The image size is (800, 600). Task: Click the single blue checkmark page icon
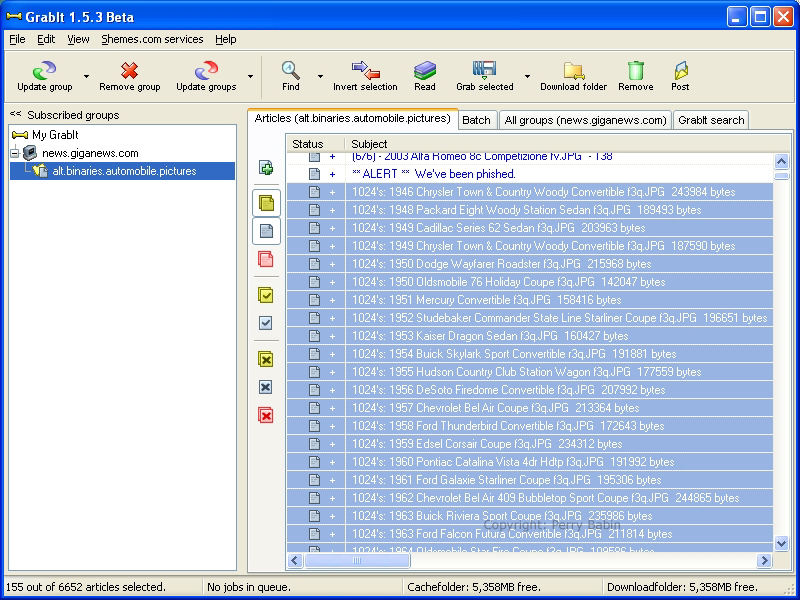point(266,323)
